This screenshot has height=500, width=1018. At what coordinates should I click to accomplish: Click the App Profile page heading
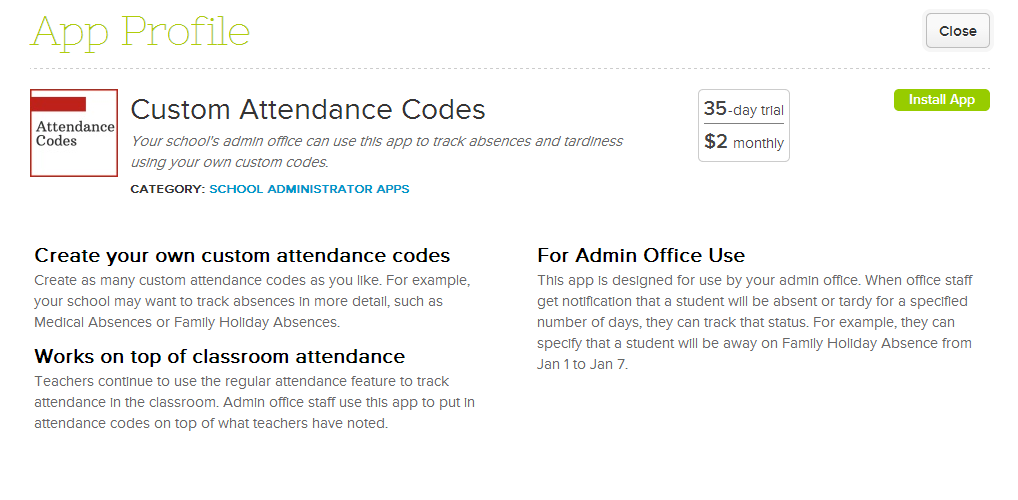[140, 32]
